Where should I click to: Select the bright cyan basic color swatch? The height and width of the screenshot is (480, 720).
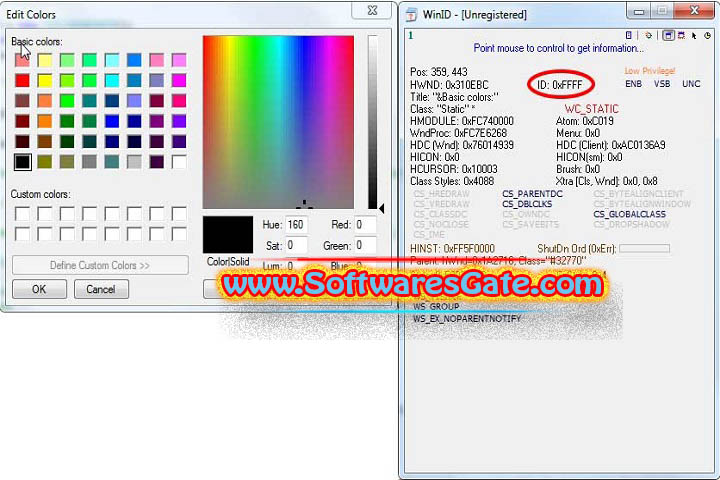click(112, 80)
